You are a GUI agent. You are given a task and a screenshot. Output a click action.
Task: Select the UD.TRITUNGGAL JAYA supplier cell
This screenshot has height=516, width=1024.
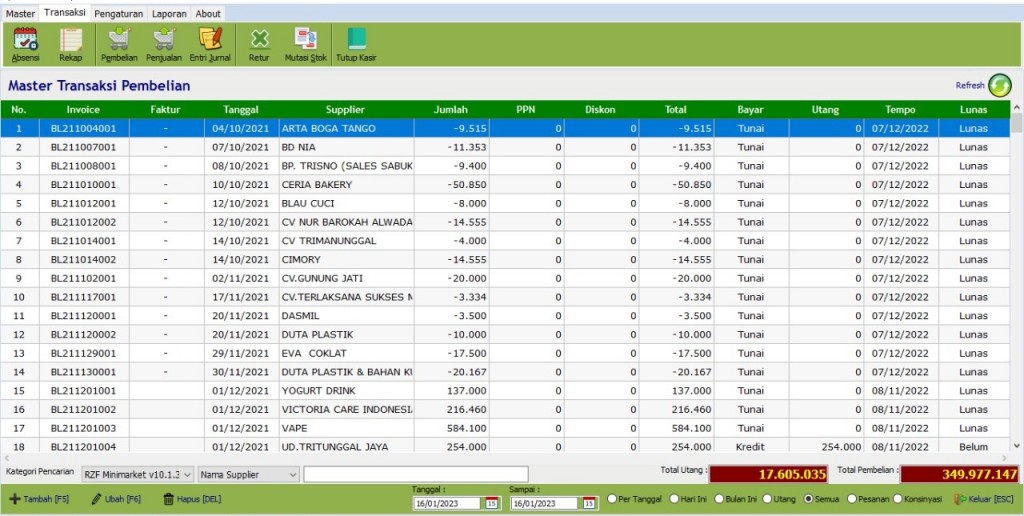(x=346, y=447)
